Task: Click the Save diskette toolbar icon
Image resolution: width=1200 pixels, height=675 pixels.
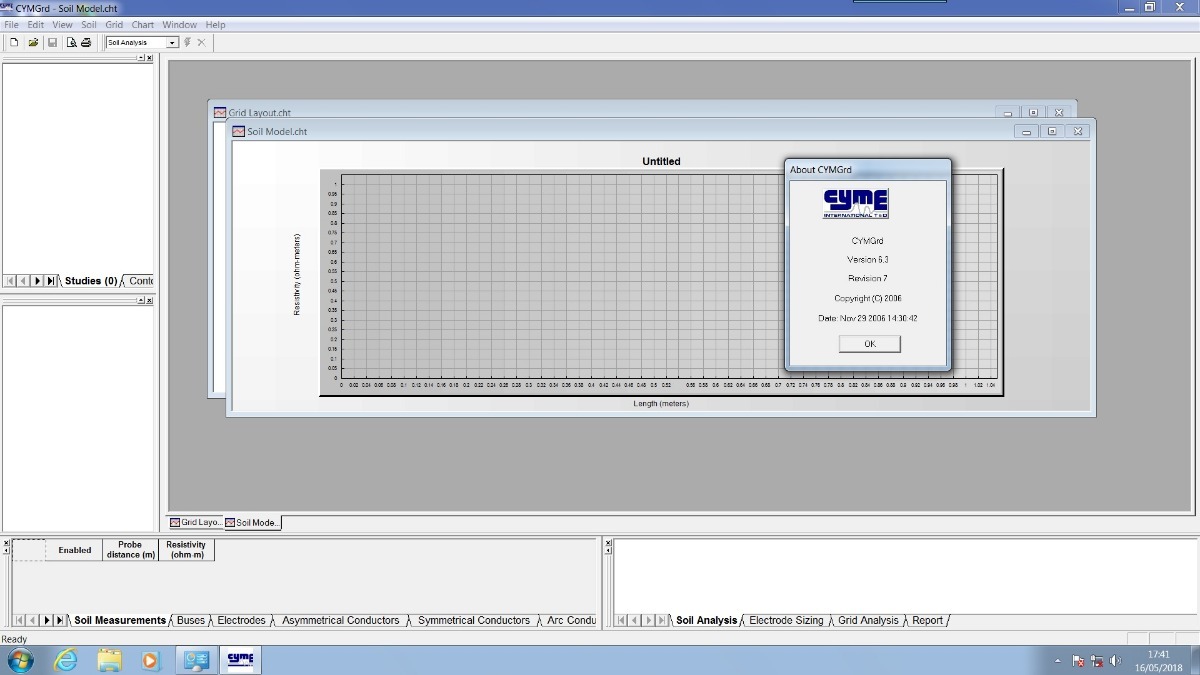Action: pos(52,42)
